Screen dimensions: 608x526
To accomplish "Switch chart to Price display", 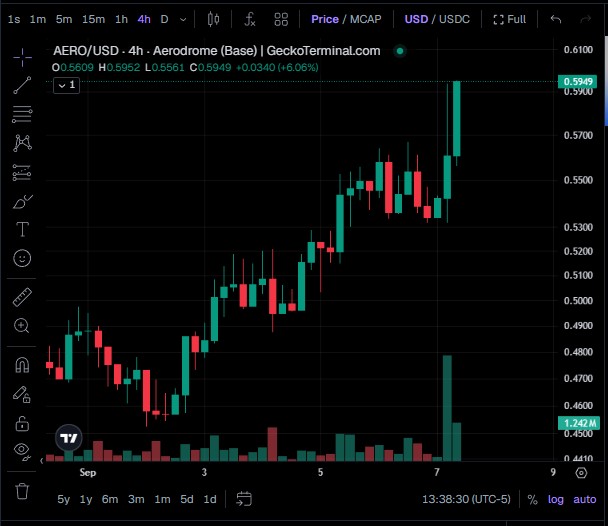I will click(x=325, y=19).
